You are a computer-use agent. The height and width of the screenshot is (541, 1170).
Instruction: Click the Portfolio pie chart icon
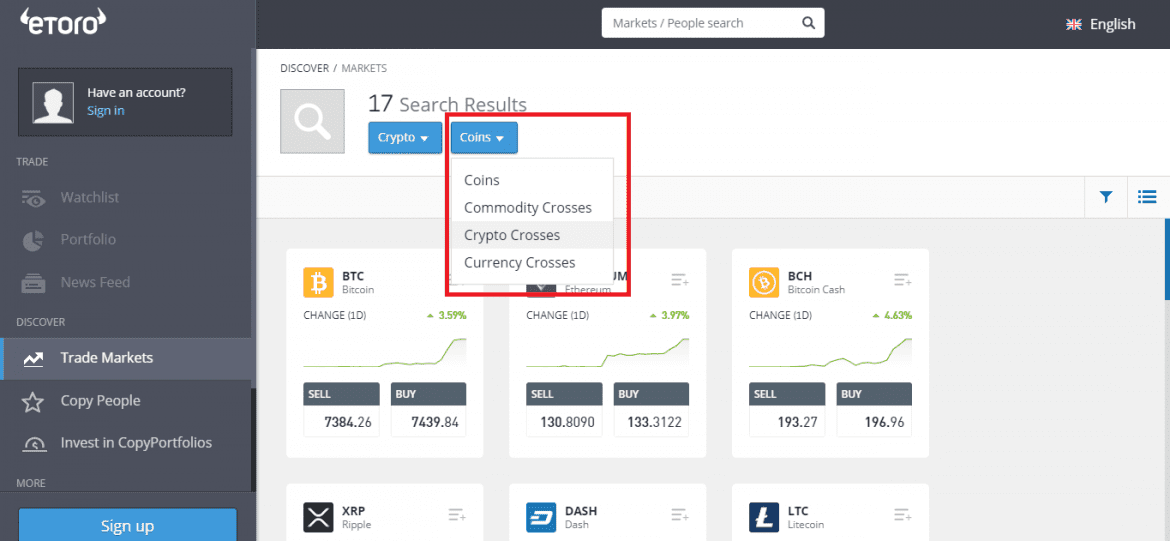32,240
